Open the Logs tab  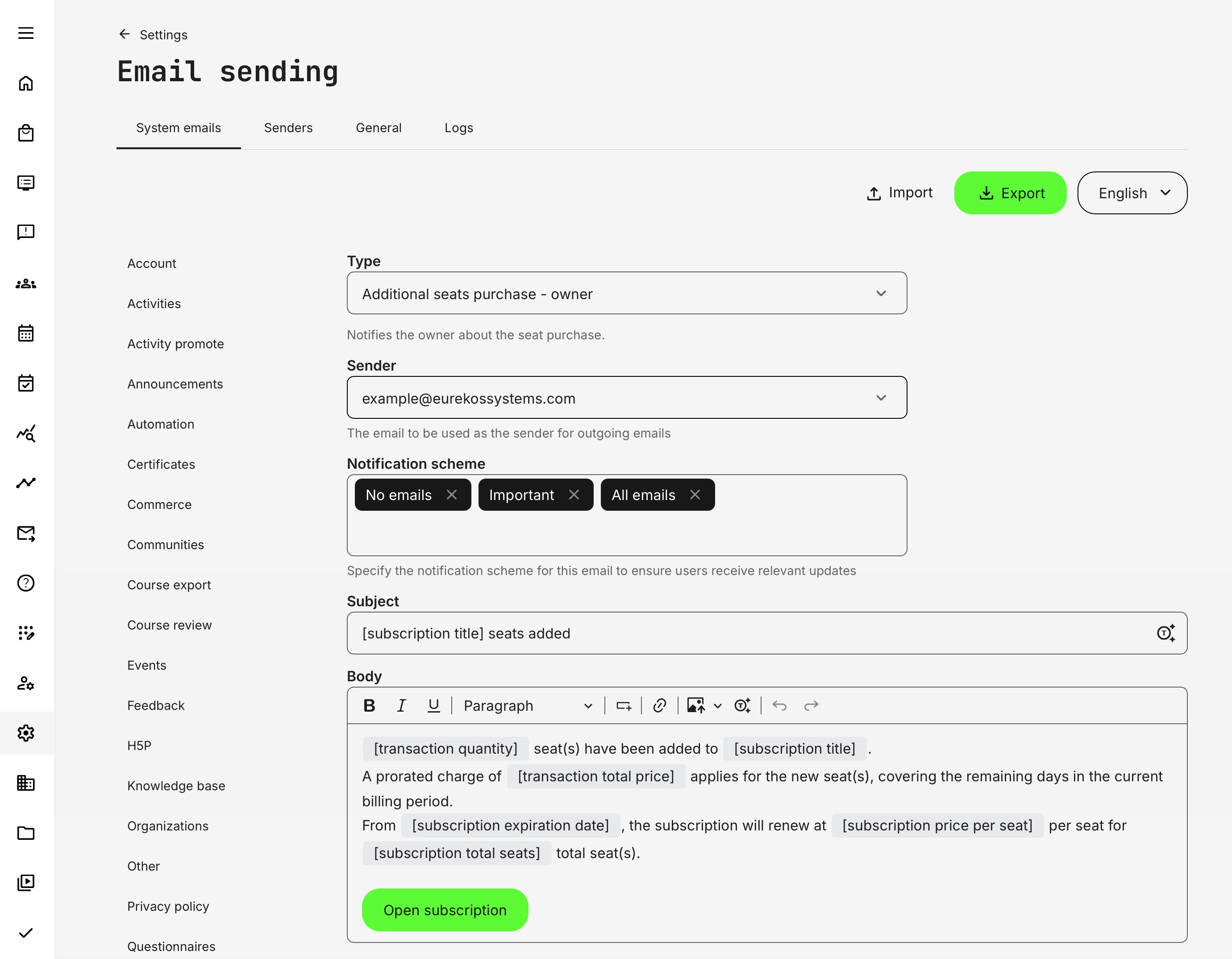point(458,128)
